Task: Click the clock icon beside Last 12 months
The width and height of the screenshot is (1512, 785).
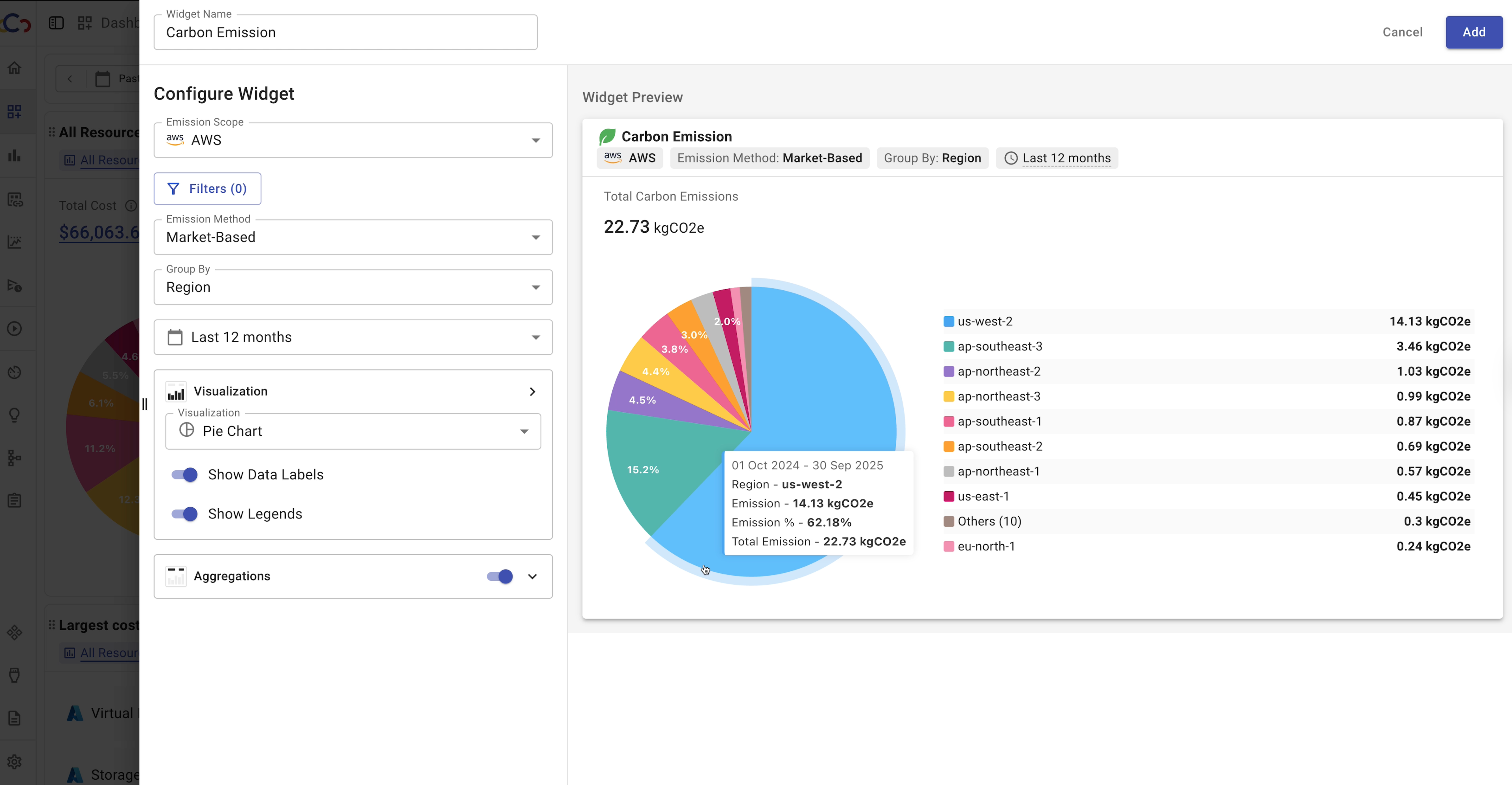Action: (x=1011, y=158)
